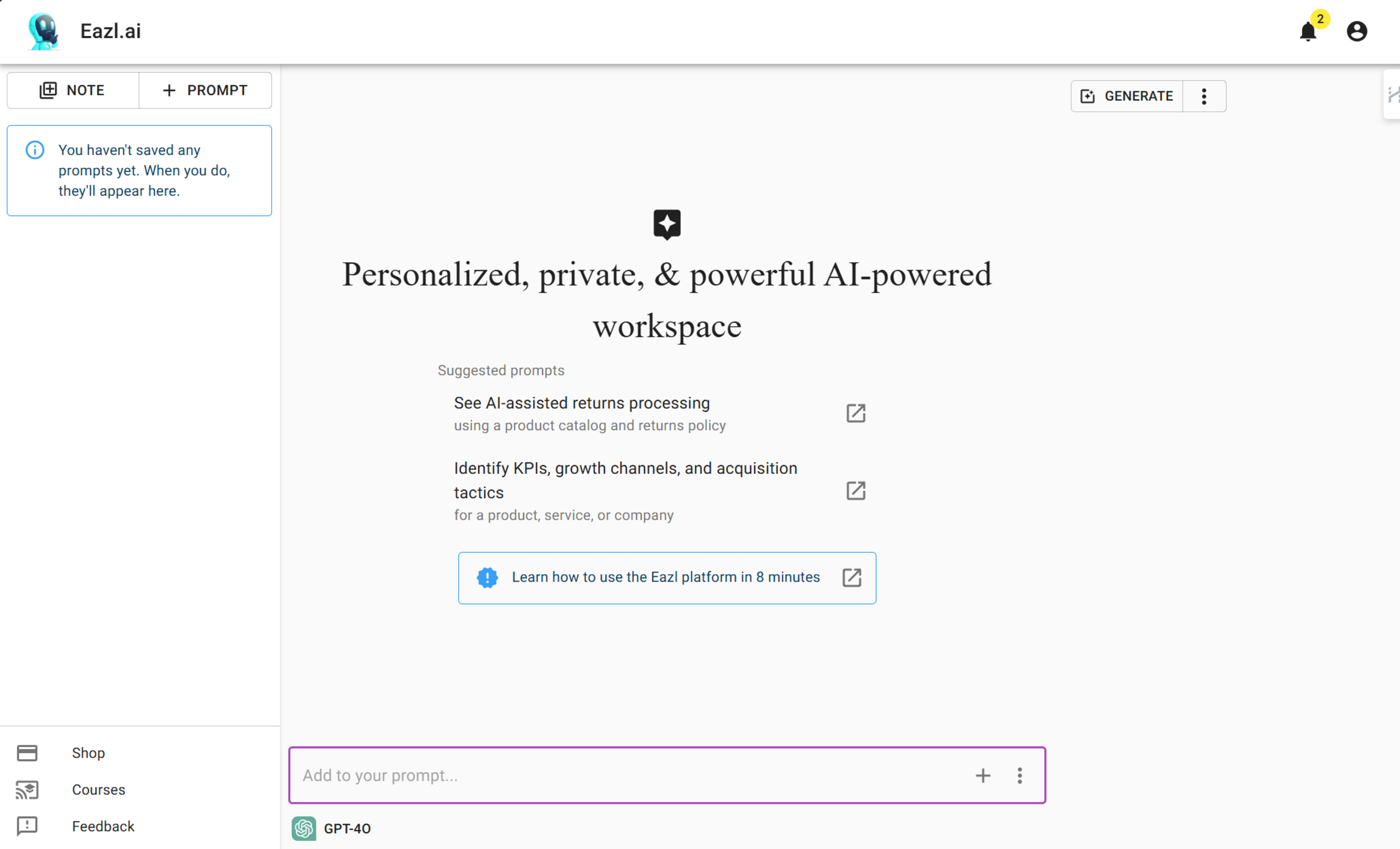This screenshot has width=1400, height=849.
Task: Click the Eazl.ai robot logo
Action: [43, 31]
